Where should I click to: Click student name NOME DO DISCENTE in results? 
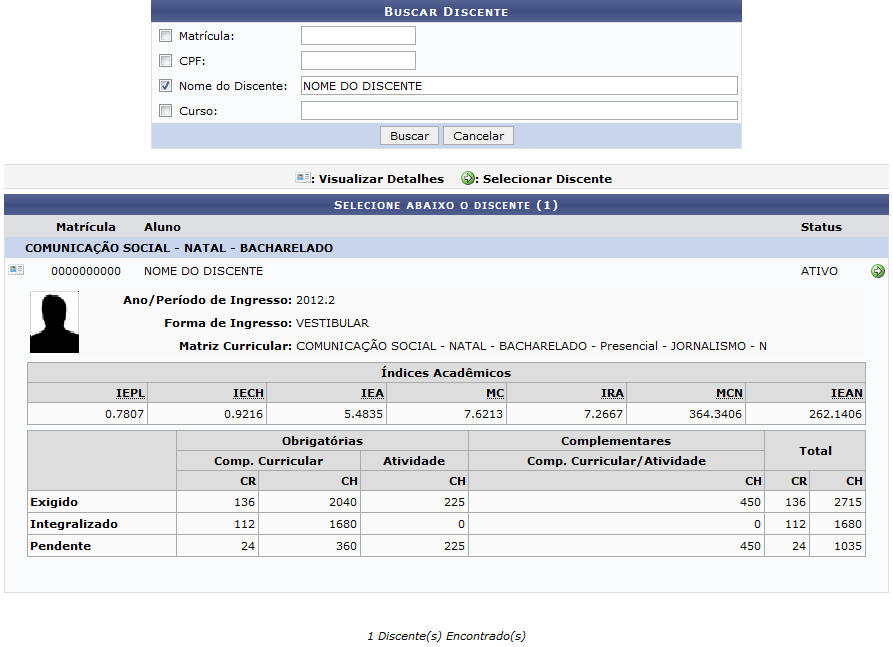point(203,271)
